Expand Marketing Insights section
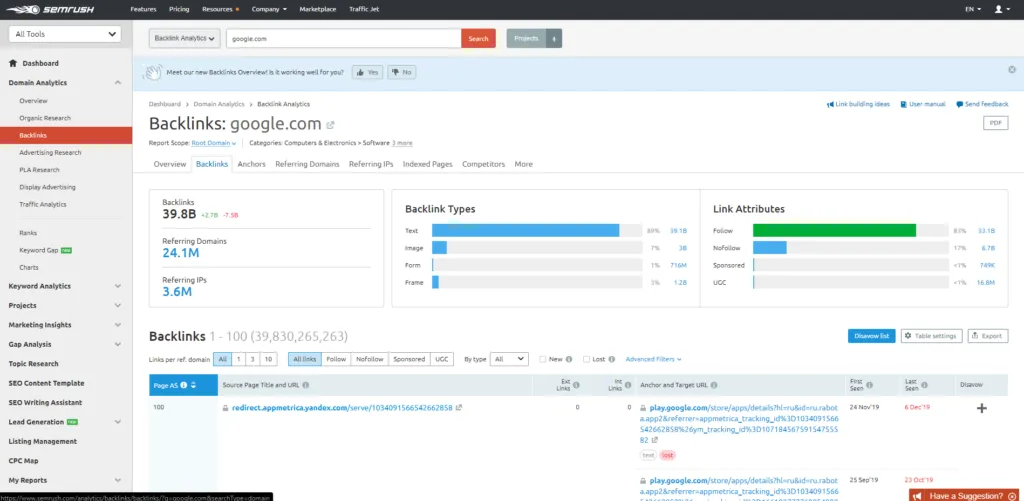Viewport: 1024px width, 501px height. (118, 325)
